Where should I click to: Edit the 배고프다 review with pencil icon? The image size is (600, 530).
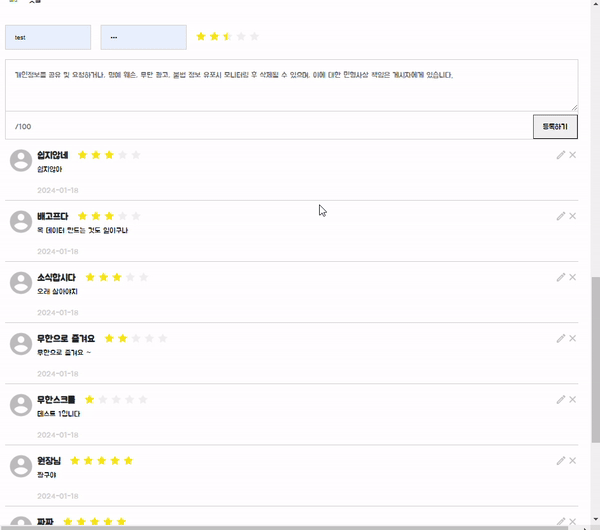[561, 216]
